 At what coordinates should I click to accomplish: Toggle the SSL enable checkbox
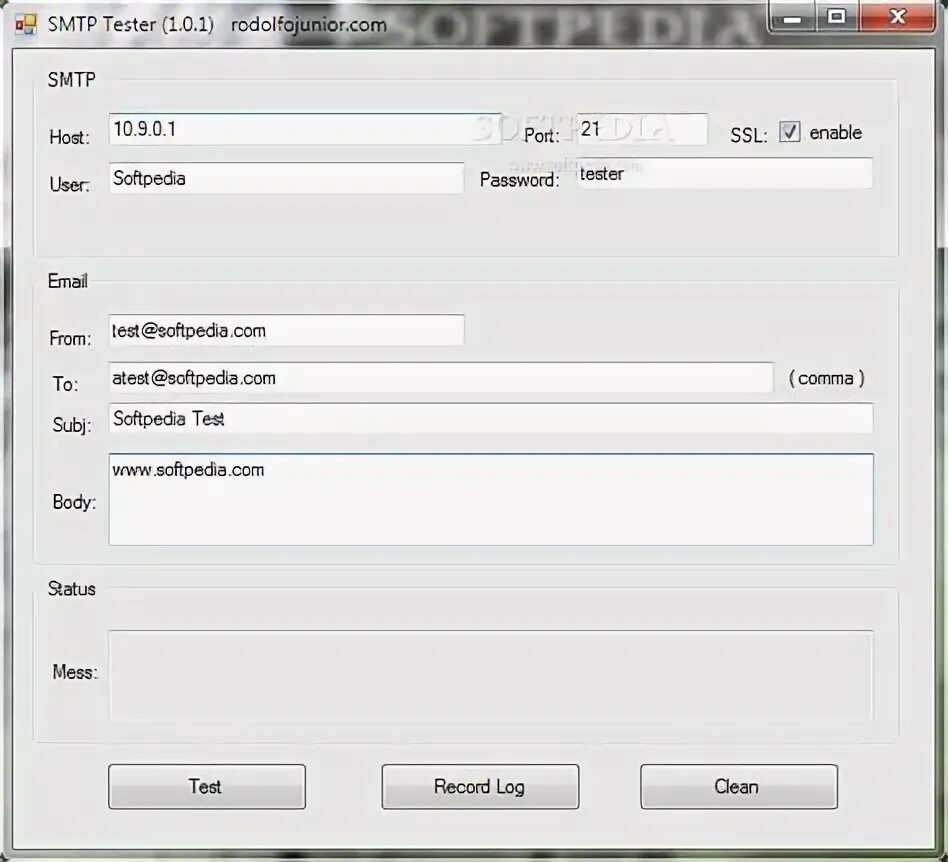click(x=789, y=132)
